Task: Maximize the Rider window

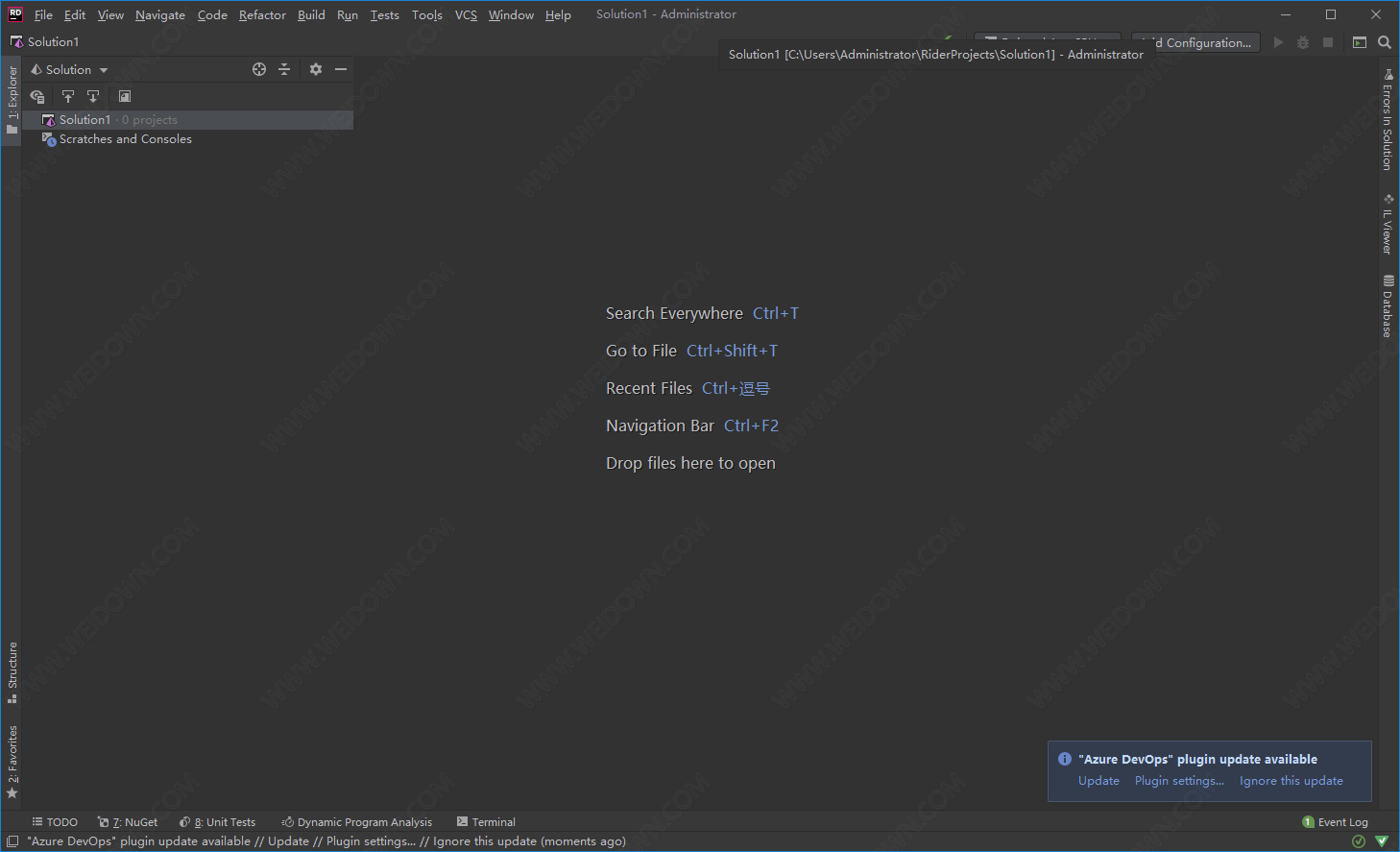Action: (1331, 14)
